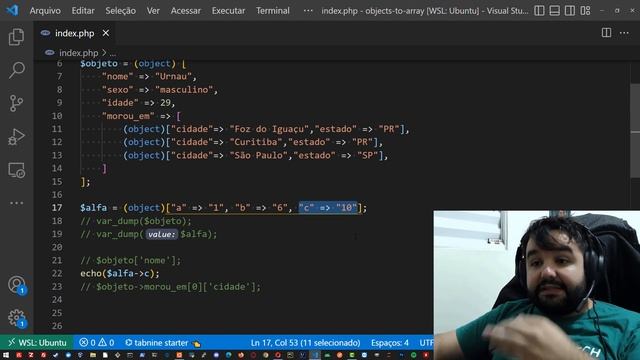The image size is (640, 360).
Task: Split the editor to the right
Action: (x=607, y=33)
